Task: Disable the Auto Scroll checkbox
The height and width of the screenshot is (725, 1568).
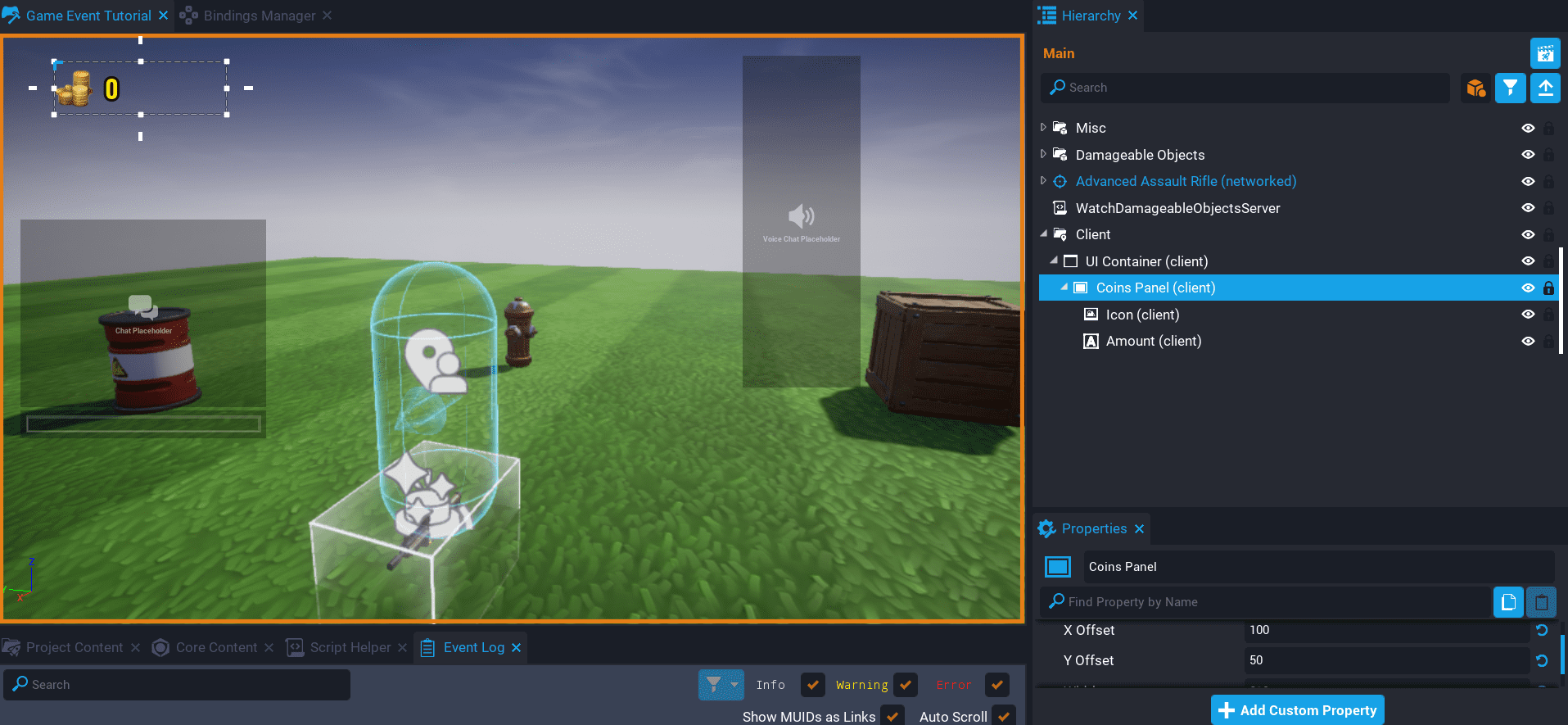Action: [x=1003, y=717]
